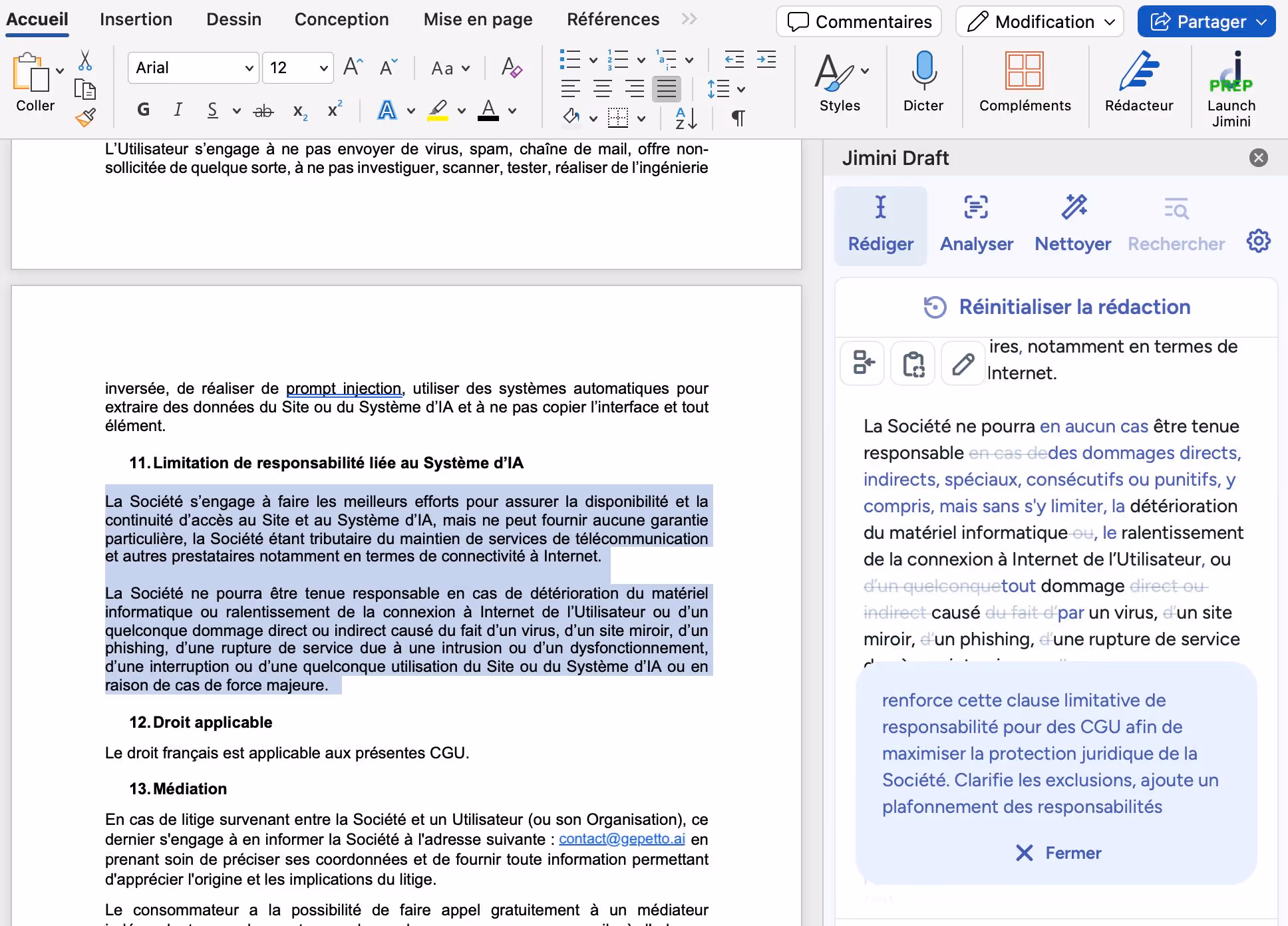Expand the font size 12 dropdown

click(323, 68)
